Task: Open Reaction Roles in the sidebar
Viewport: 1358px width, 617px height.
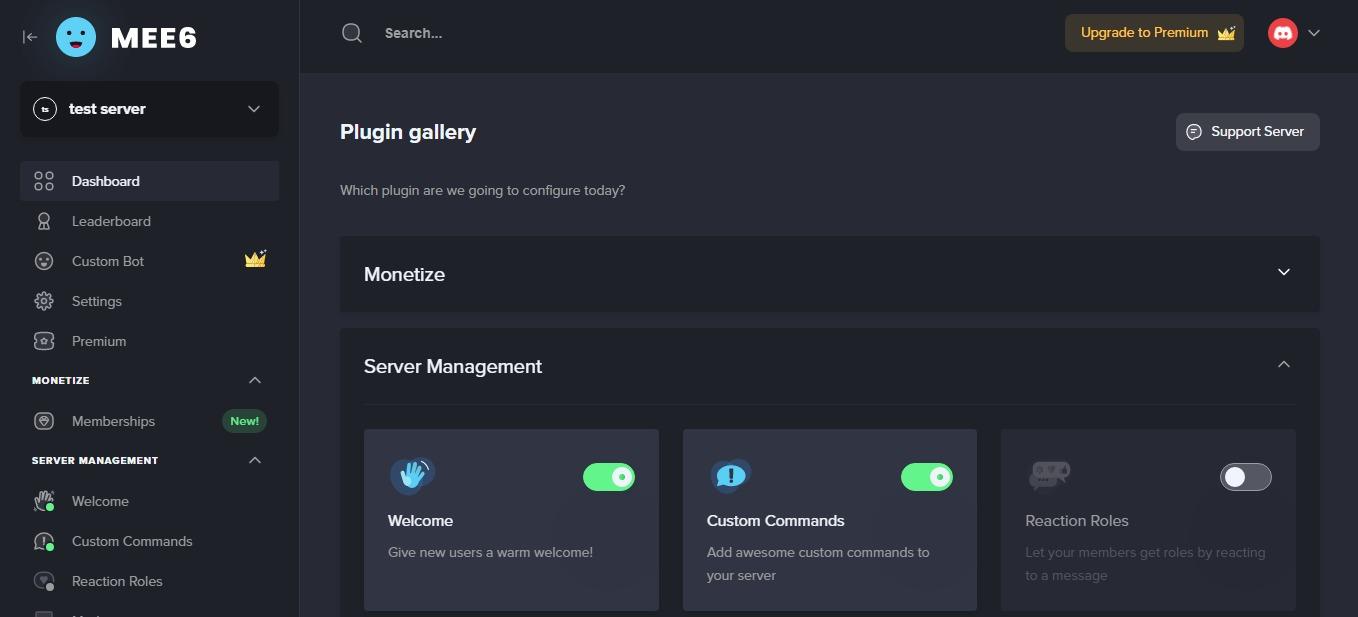Action: point(149,581)
